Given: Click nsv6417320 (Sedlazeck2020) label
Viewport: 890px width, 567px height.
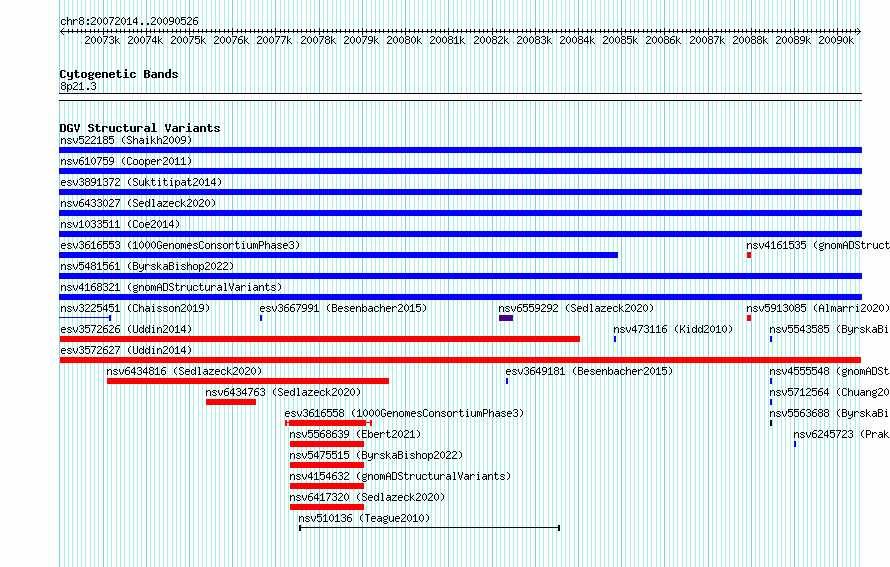Looking at the screenshot, I should point(367,497).
